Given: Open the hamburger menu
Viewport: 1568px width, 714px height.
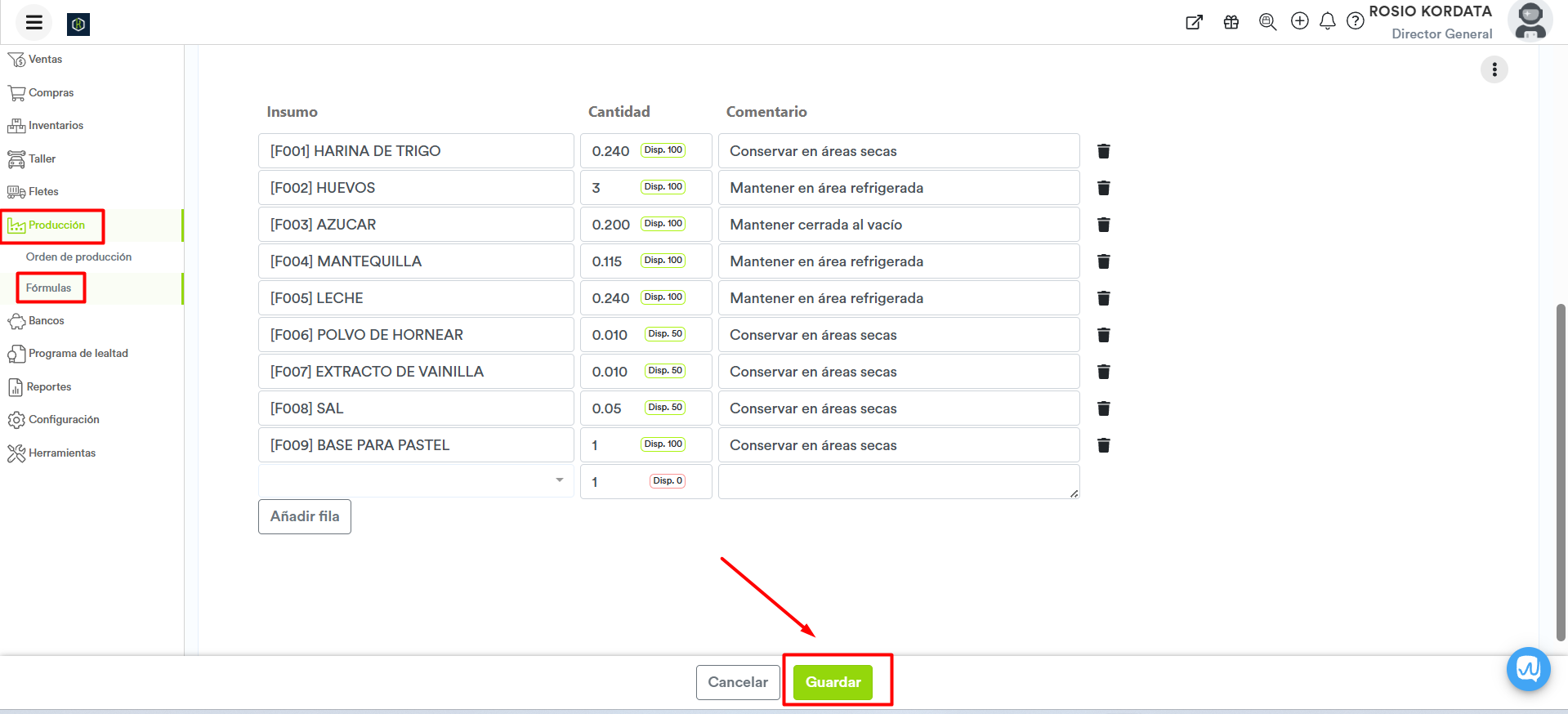Looking at the screenshot, I should 34,22.
